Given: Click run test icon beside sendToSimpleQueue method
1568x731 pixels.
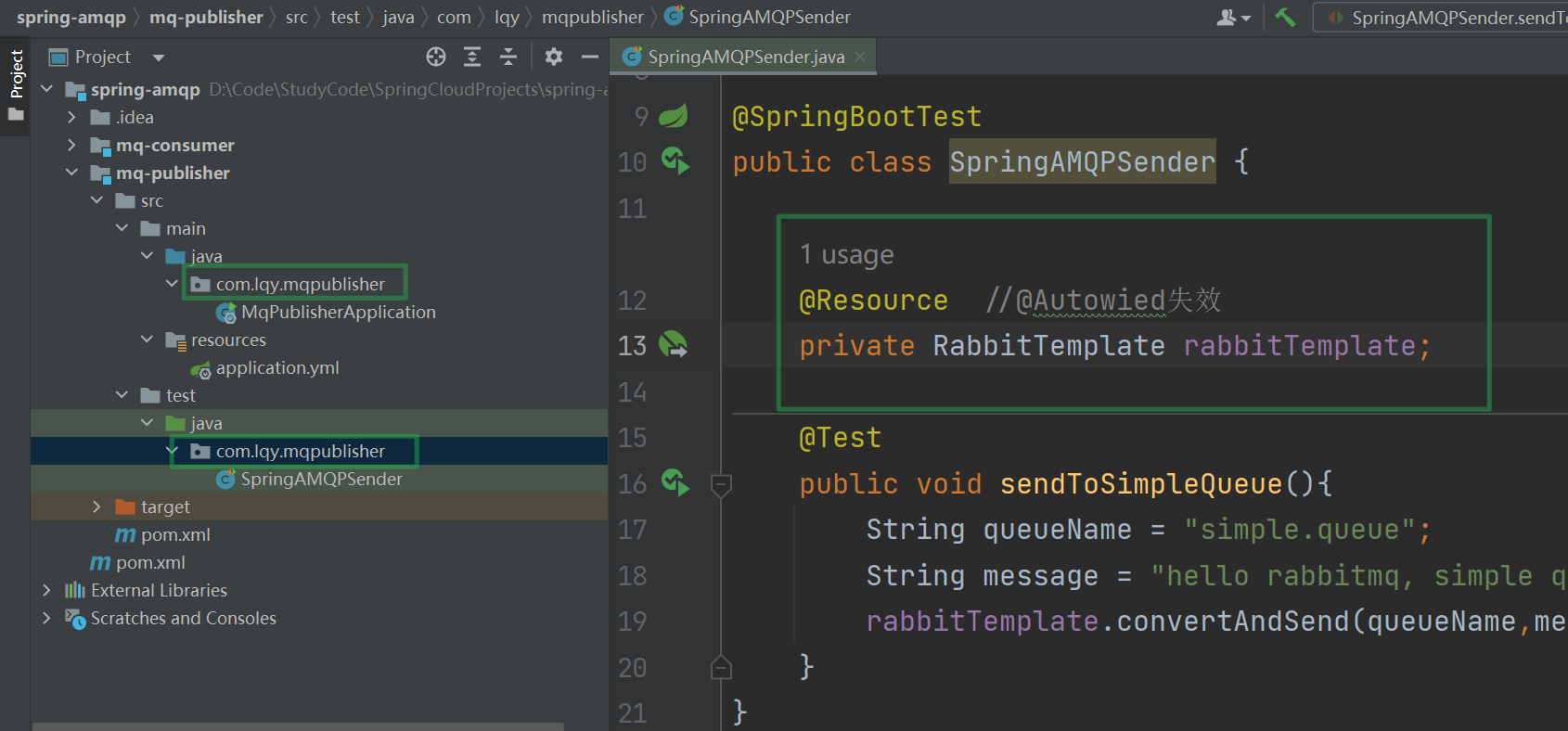Looking at the screenshot, I should [675, 482].
